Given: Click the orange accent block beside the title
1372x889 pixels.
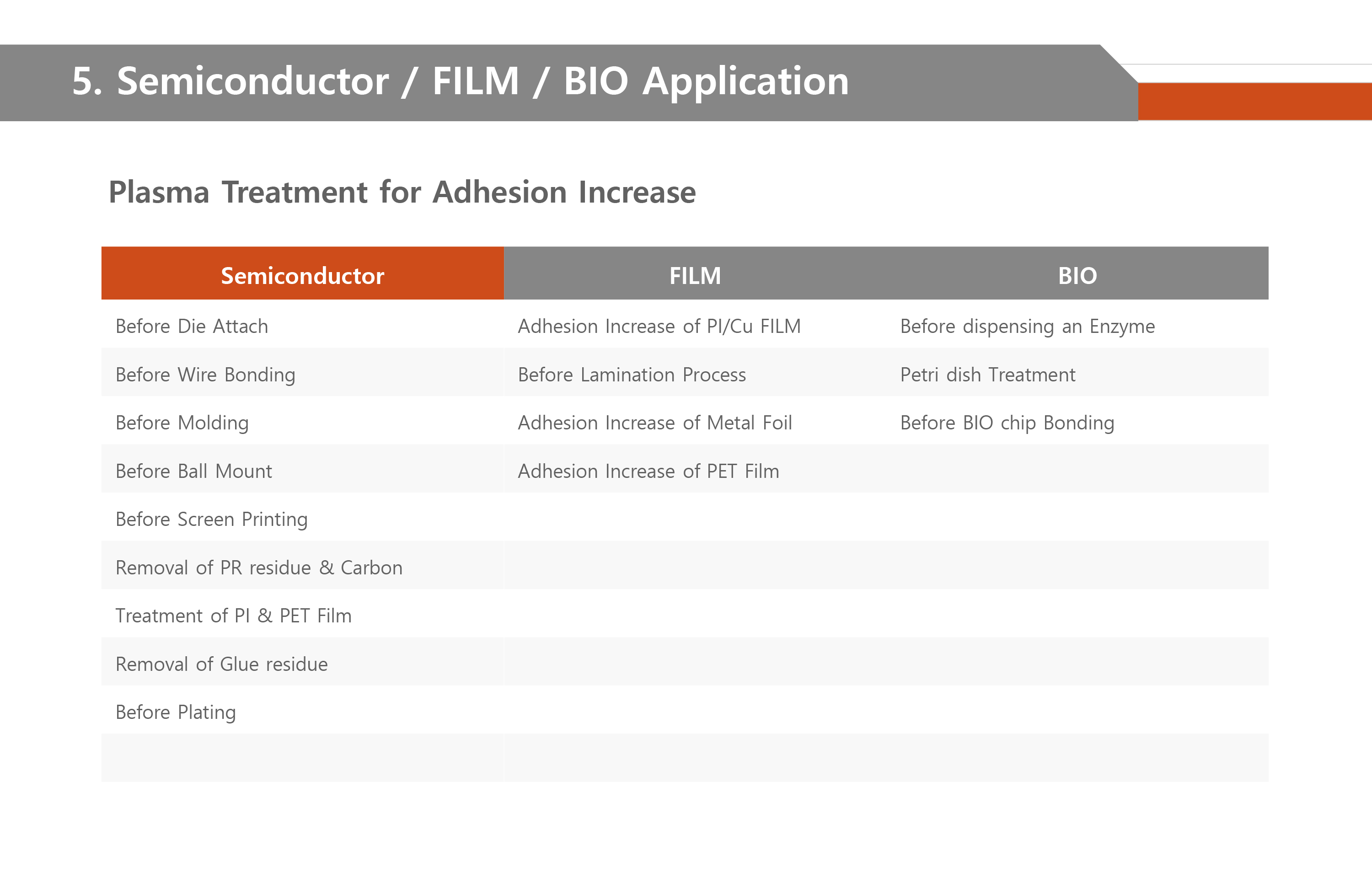Looking at the screenshot, I should tap(1254, 102).
